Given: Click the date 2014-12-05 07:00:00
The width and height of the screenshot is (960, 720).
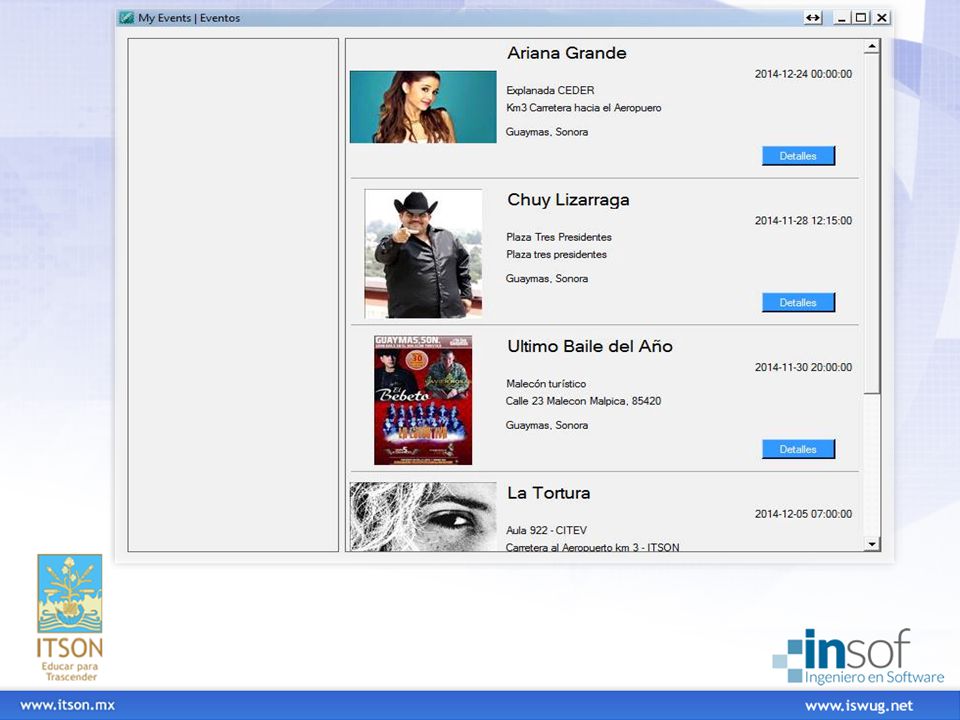Looking at the screenshot, I should click(803, 514).
